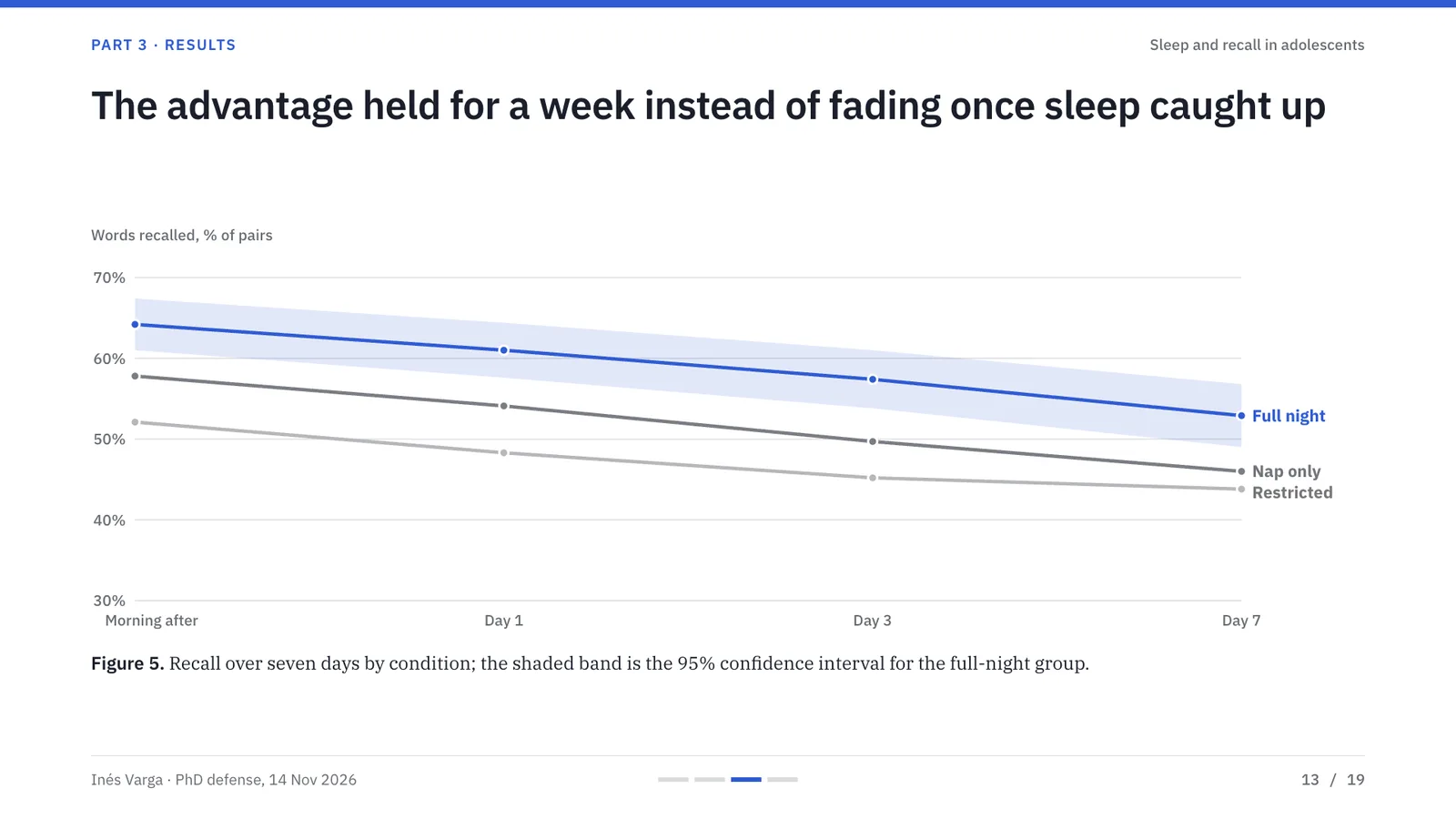
Task: Click the Full night data point at Day 1
Action: click(x=504, y=350)
